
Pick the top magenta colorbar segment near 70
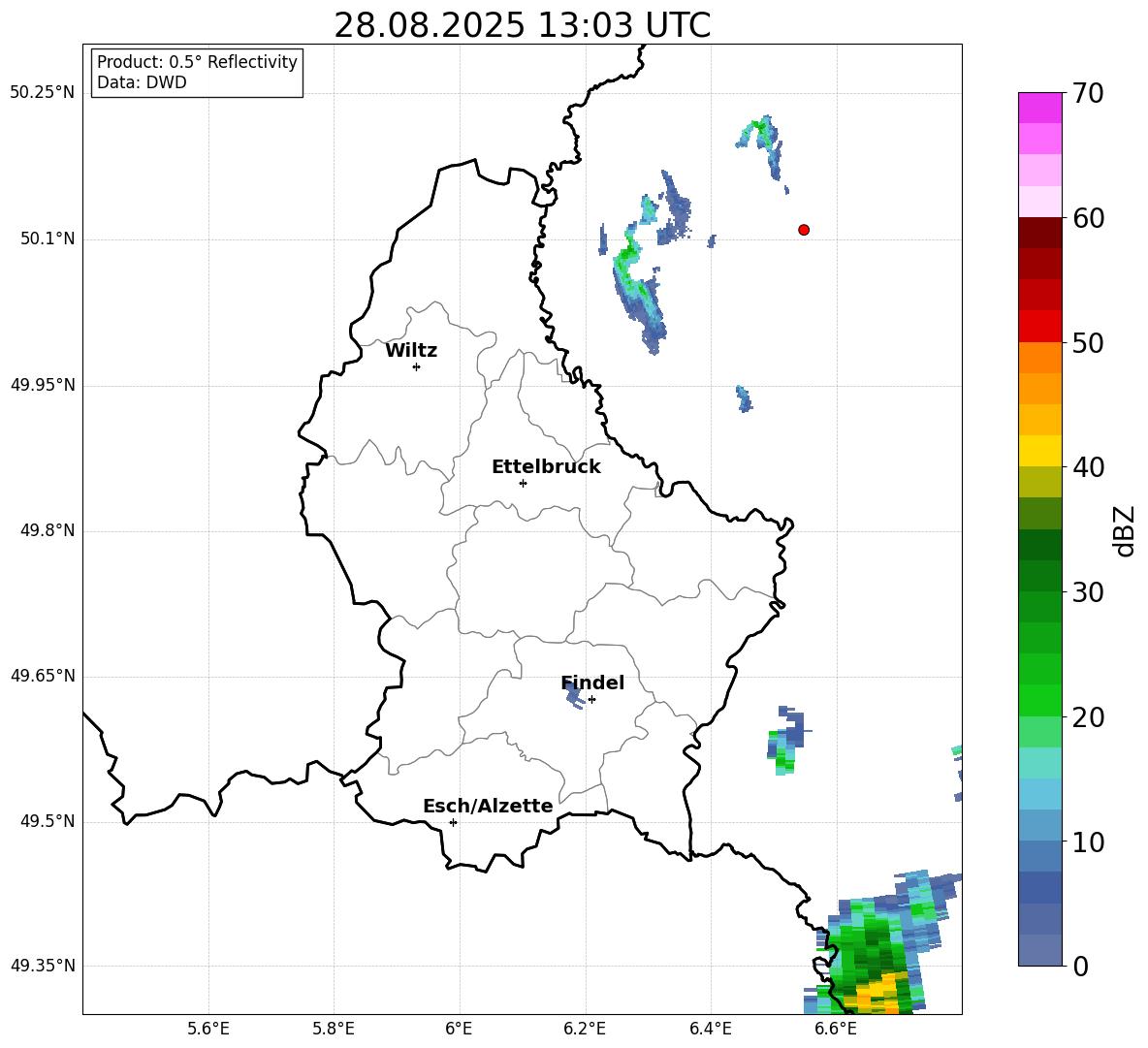point(1039,108)
